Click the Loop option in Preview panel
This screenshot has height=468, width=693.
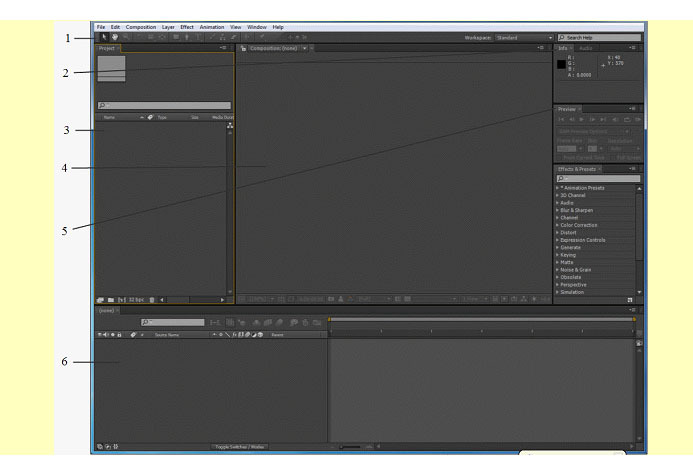(627, 119)
